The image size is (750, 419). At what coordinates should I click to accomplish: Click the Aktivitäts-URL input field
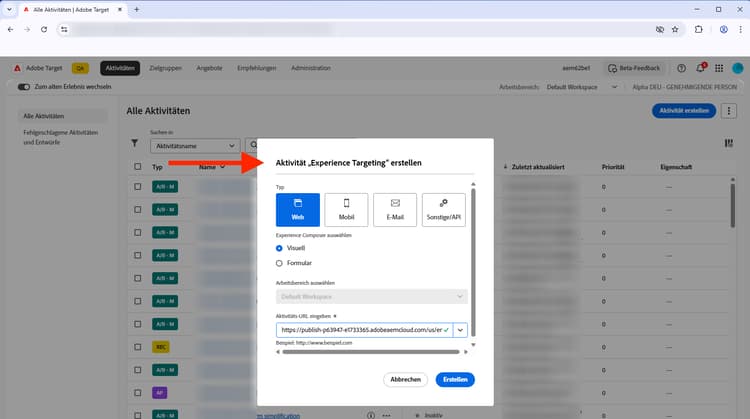[x=364, y=330]
